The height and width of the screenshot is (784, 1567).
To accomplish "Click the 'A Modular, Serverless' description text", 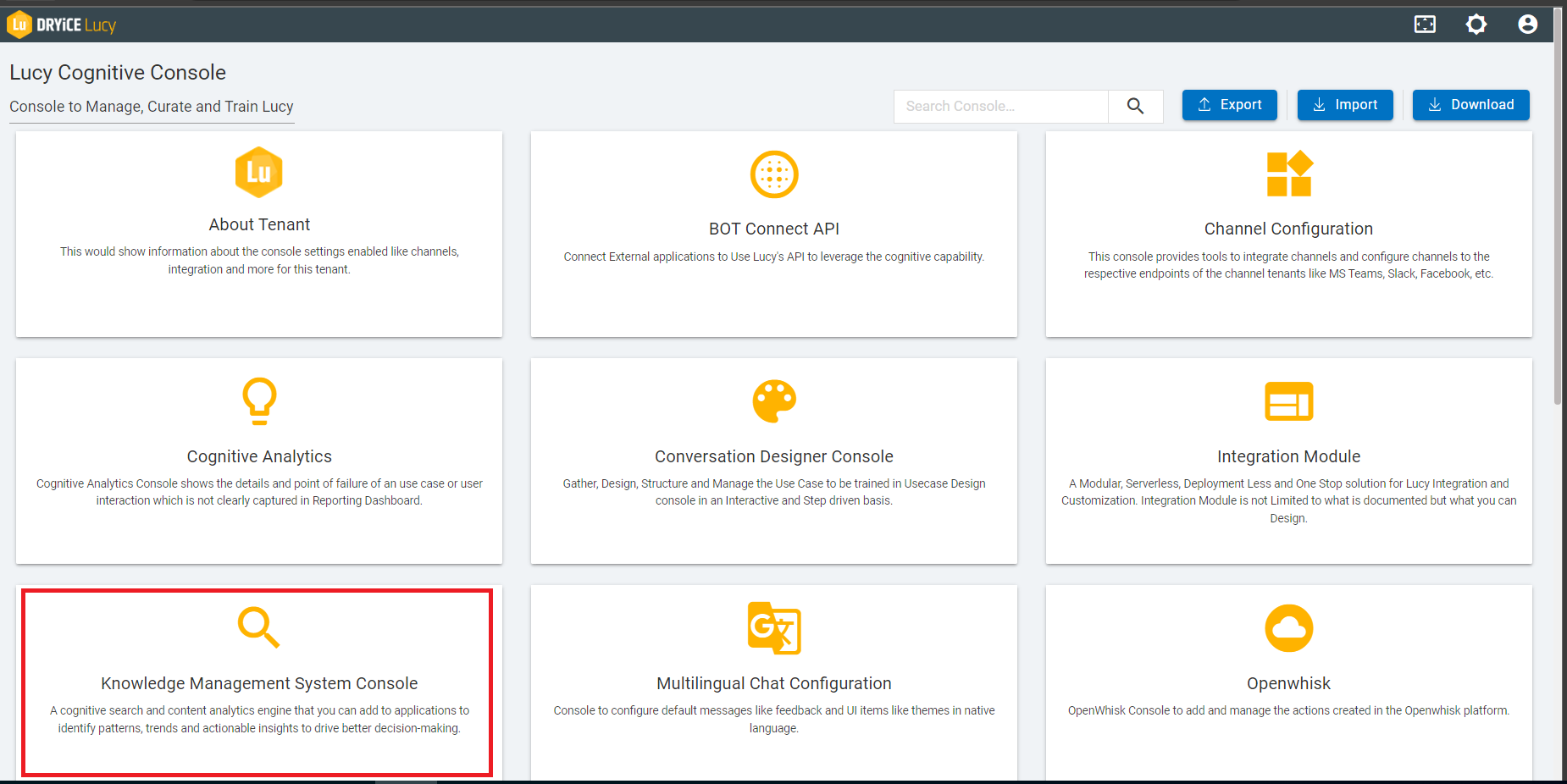I will point(1289,500).
